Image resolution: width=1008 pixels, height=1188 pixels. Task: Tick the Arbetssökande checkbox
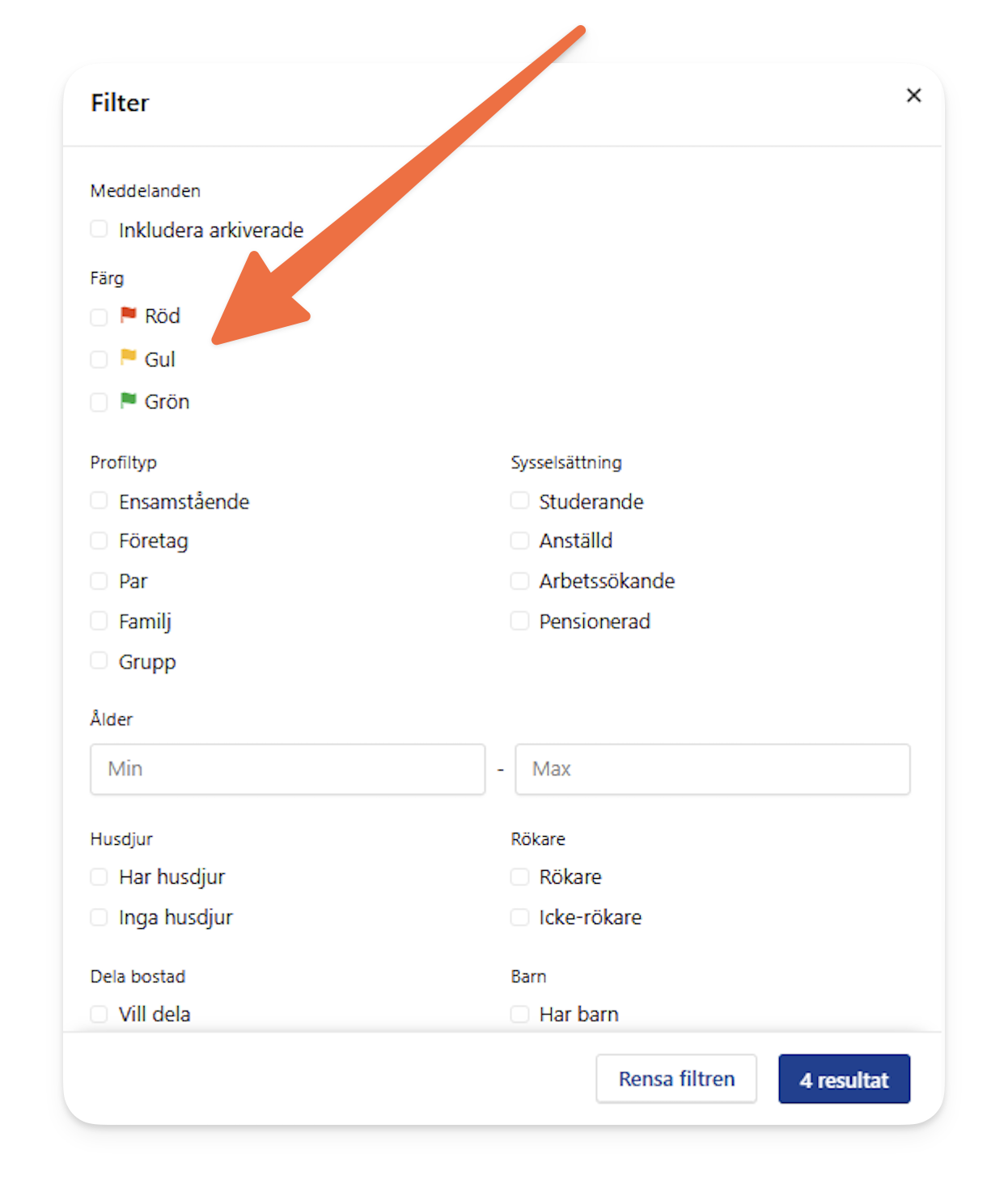[519, 581]
